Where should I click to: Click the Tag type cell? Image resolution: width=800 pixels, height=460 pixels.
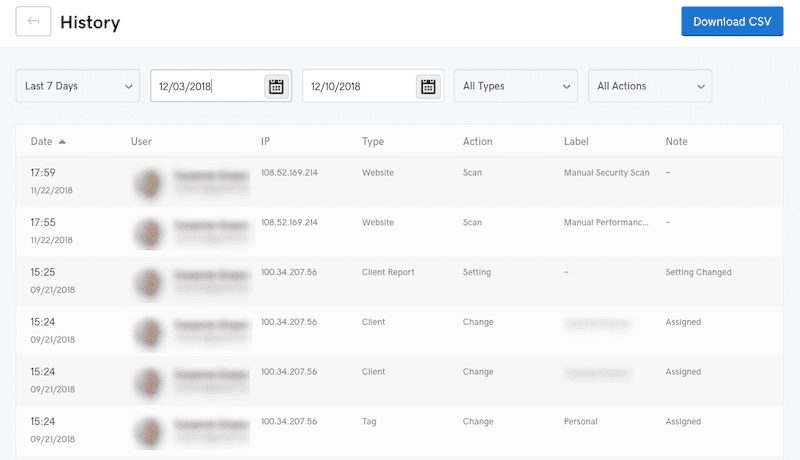369,422
